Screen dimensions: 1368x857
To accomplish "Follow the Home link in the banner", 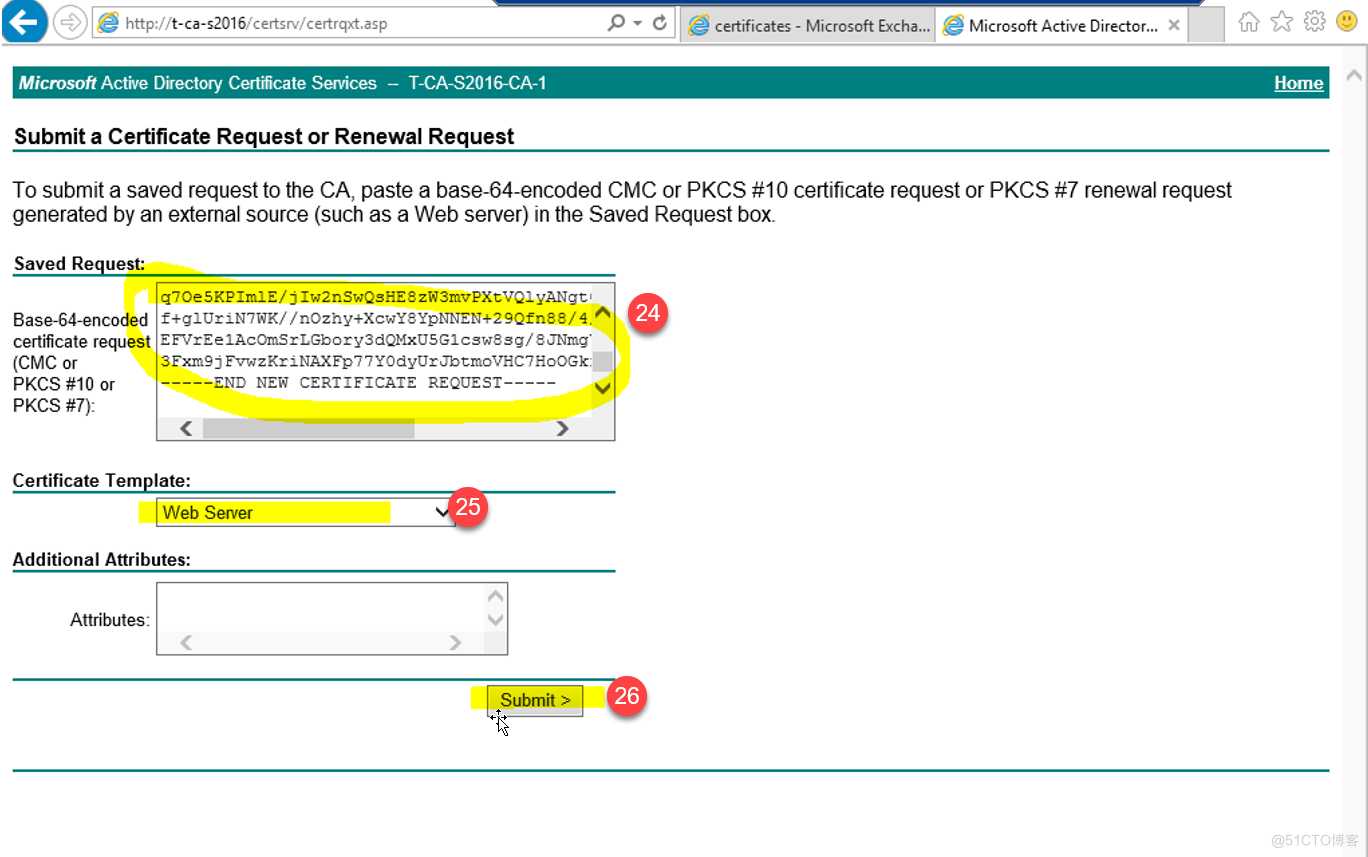I will point(1298,83).
